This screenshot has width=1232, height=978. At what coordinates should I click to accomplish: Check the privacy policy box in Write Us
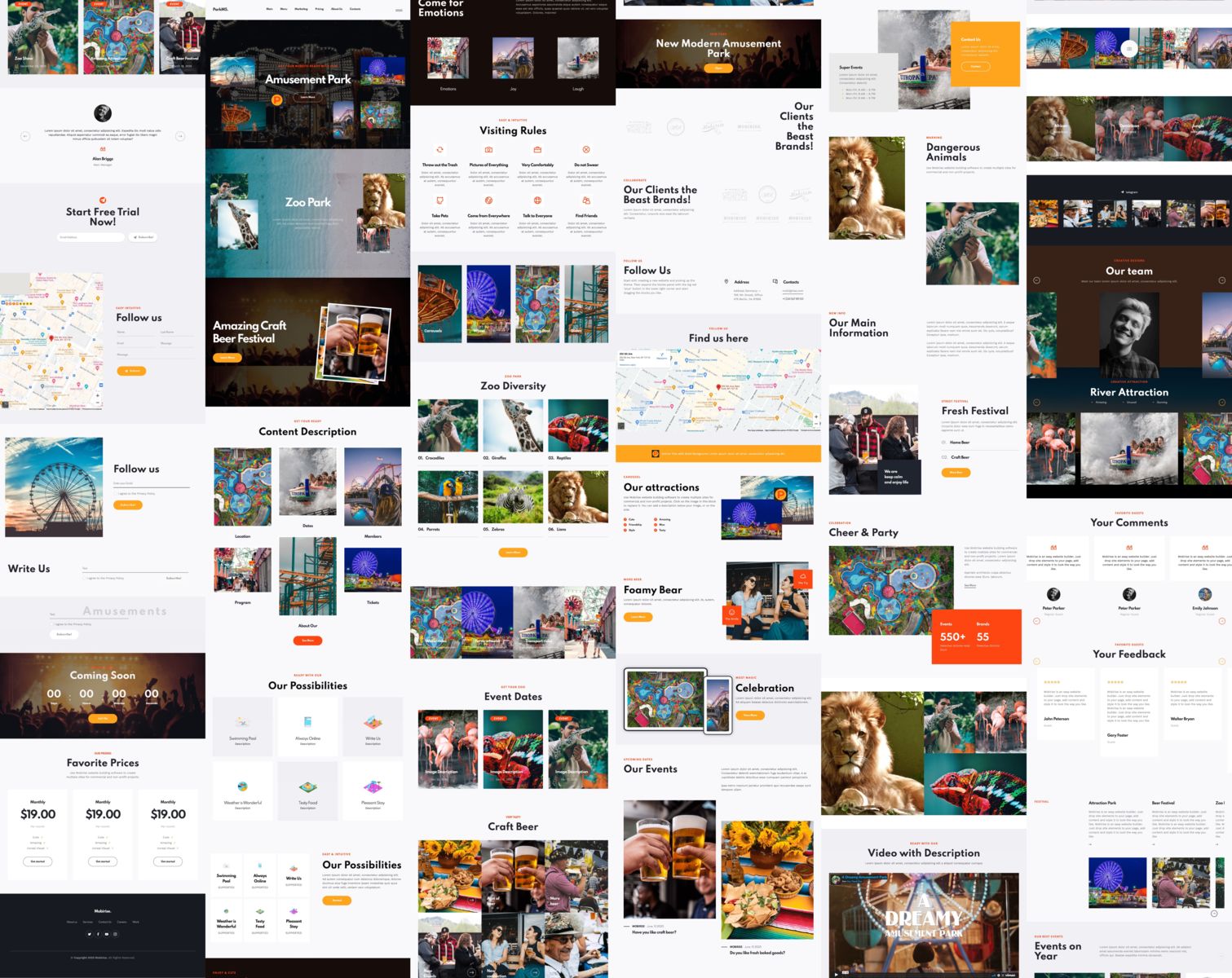(x=84, y=578)
